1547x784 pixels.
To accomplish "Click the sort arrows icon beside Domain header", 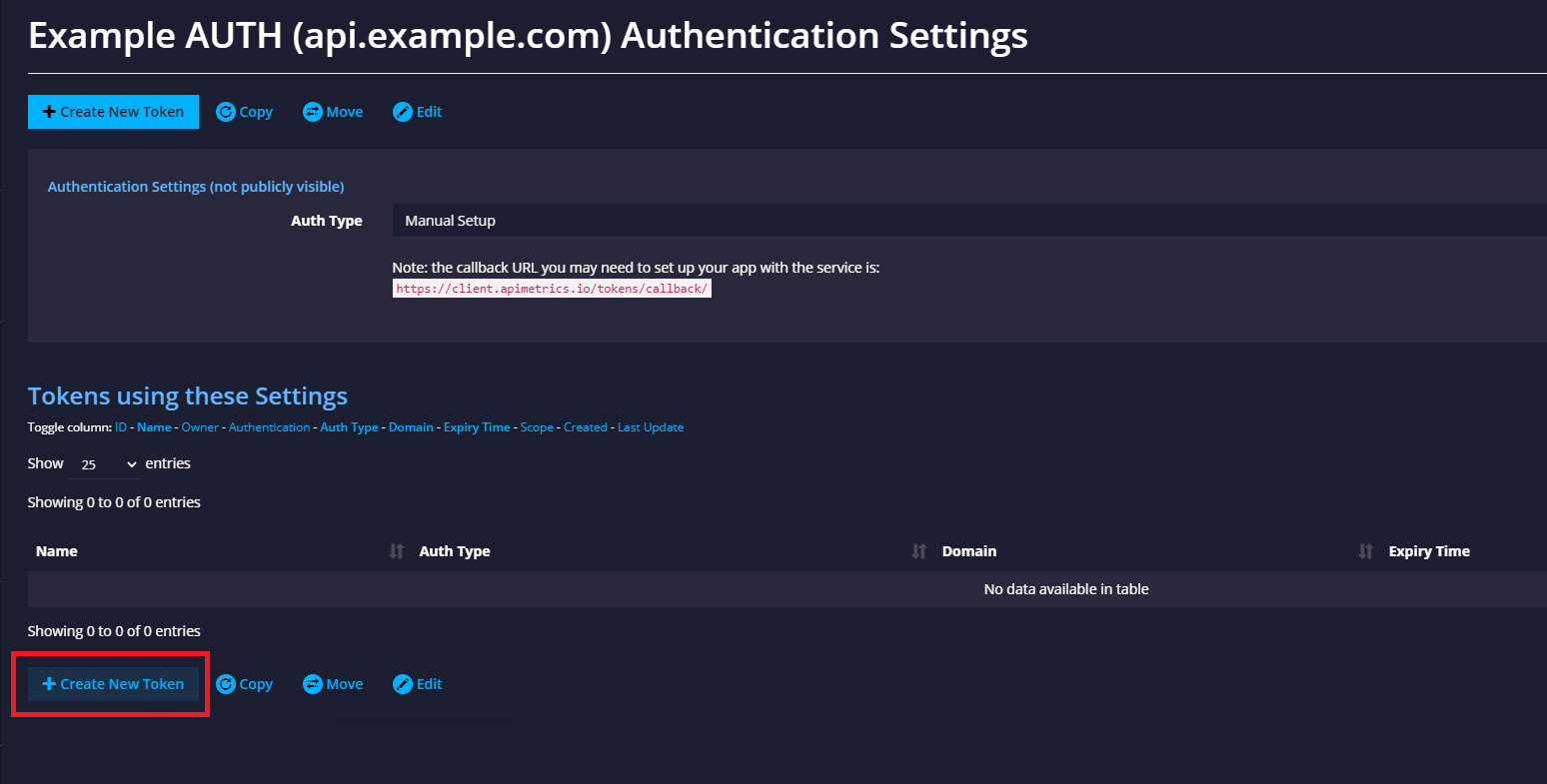I will pos(1366,551).
